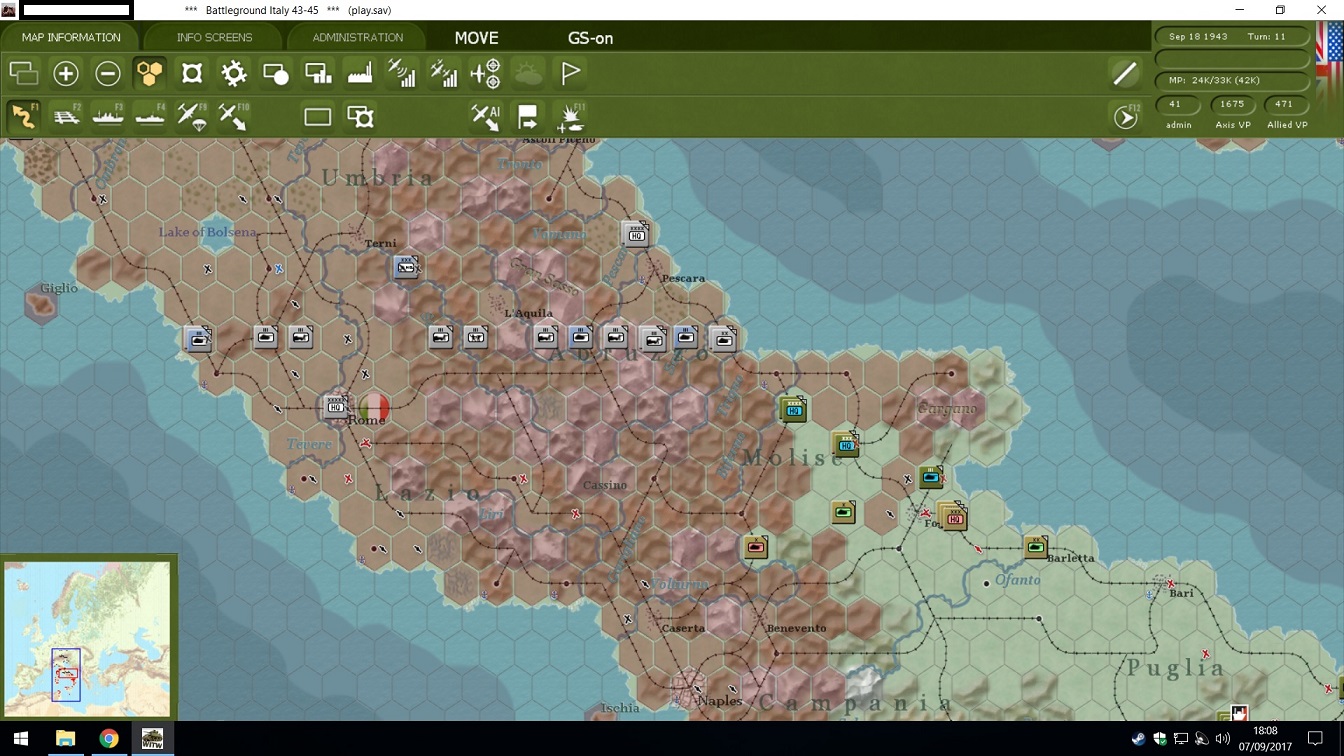1344x756 pixels.
Task: Click the L'Aquila city label
Action: click(x=529, y=313)
